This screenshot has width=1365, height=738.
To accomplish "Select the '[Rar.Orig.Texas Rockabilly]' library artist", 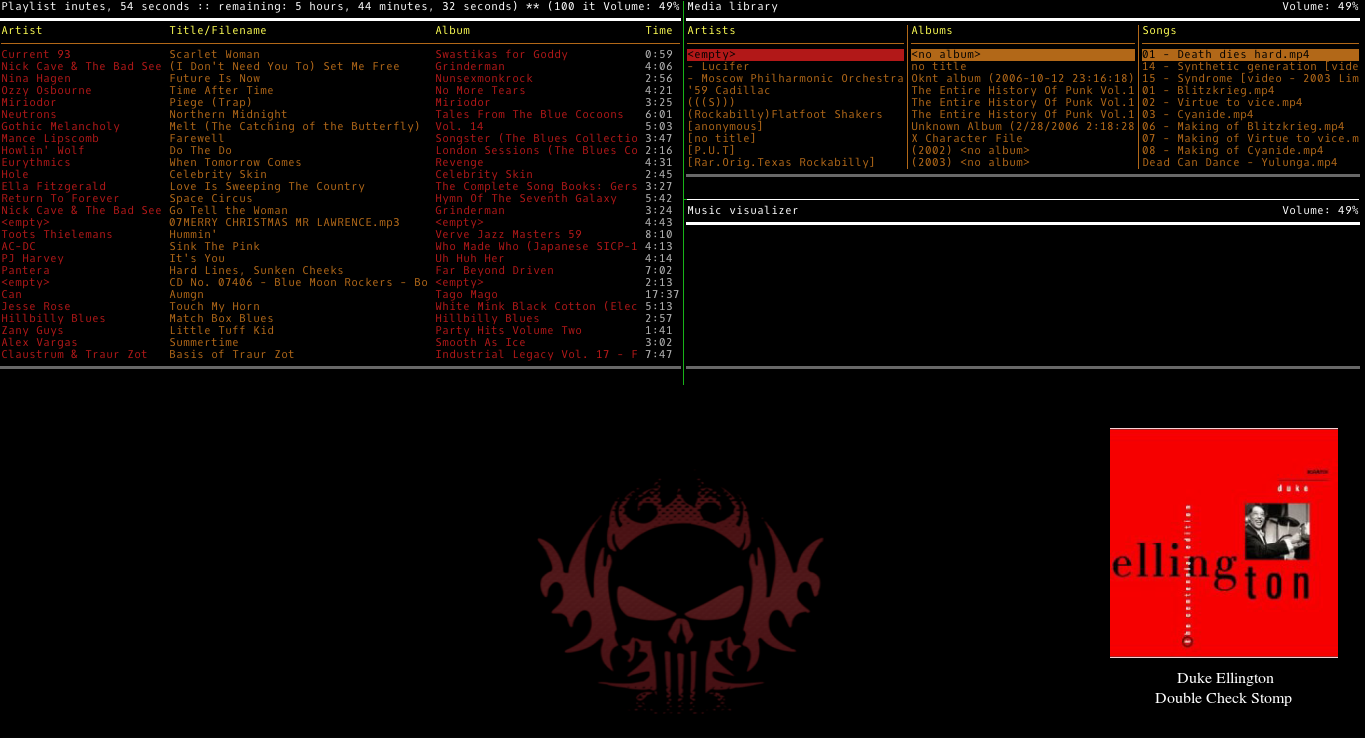I will tap(781, 163).
